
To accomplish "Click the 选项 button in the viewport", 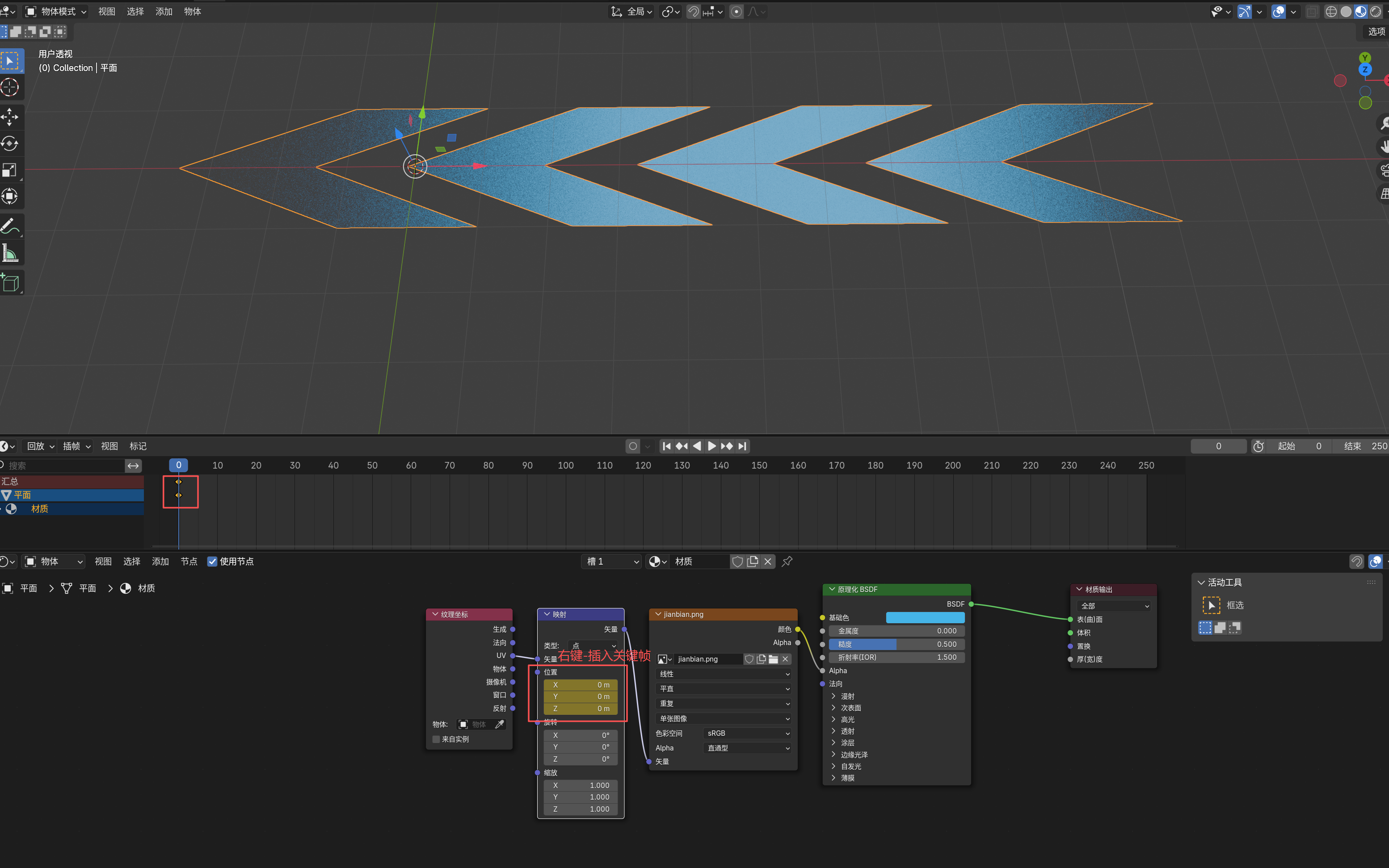I will [x=1376, y=32].
